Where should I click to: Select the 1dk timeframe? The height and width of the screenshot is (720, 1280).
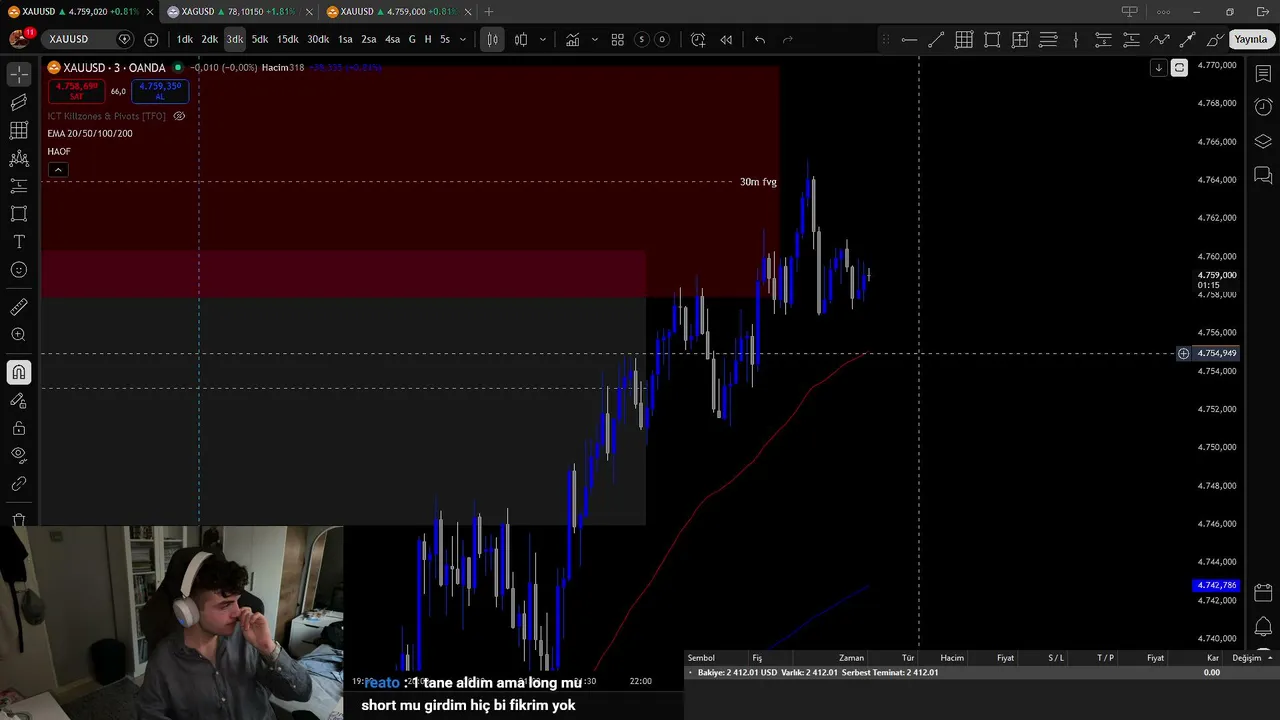click(185, 39)
